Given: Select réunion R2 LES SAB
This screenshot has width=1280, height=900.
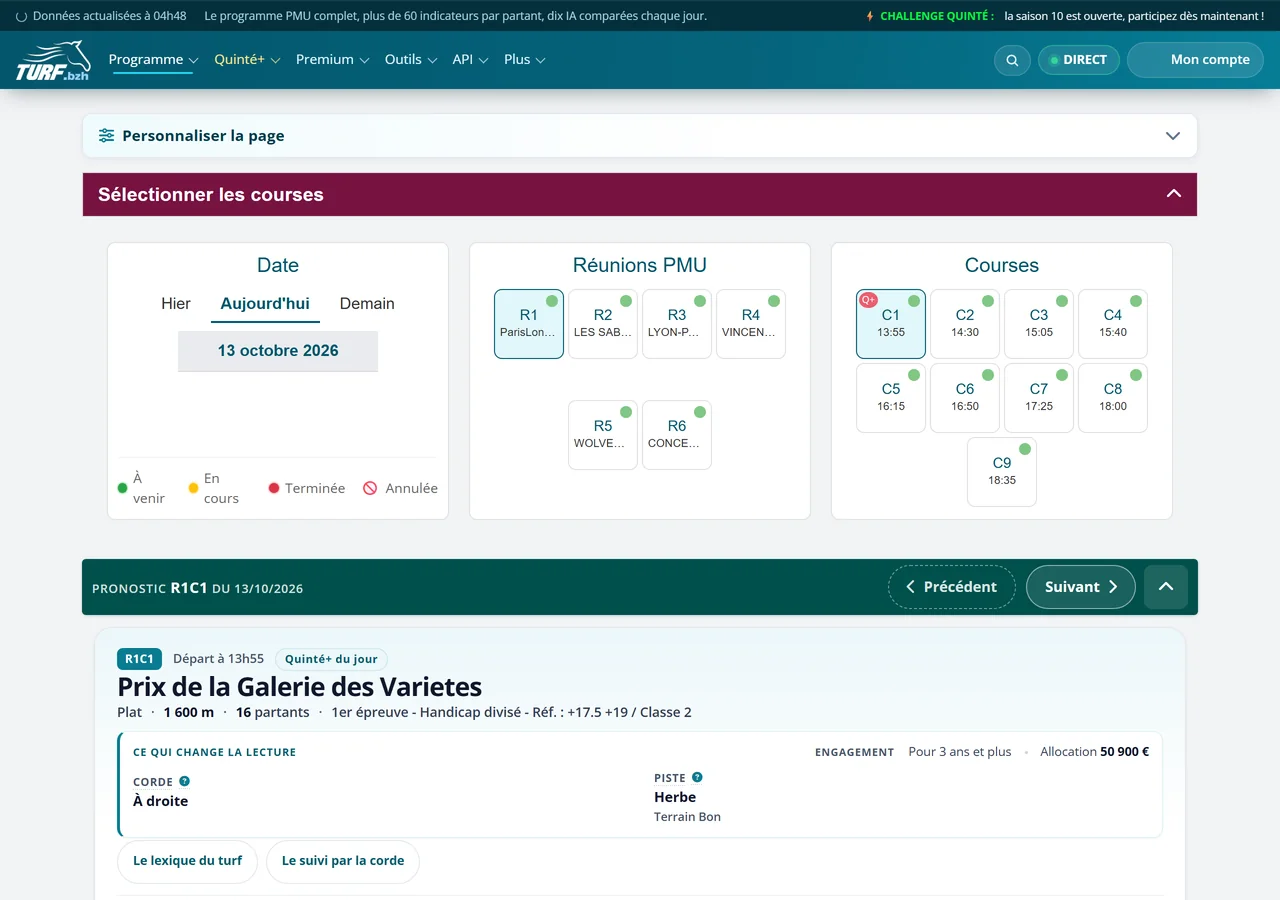Looking at the screenshot, I should [x=603, y=324].
